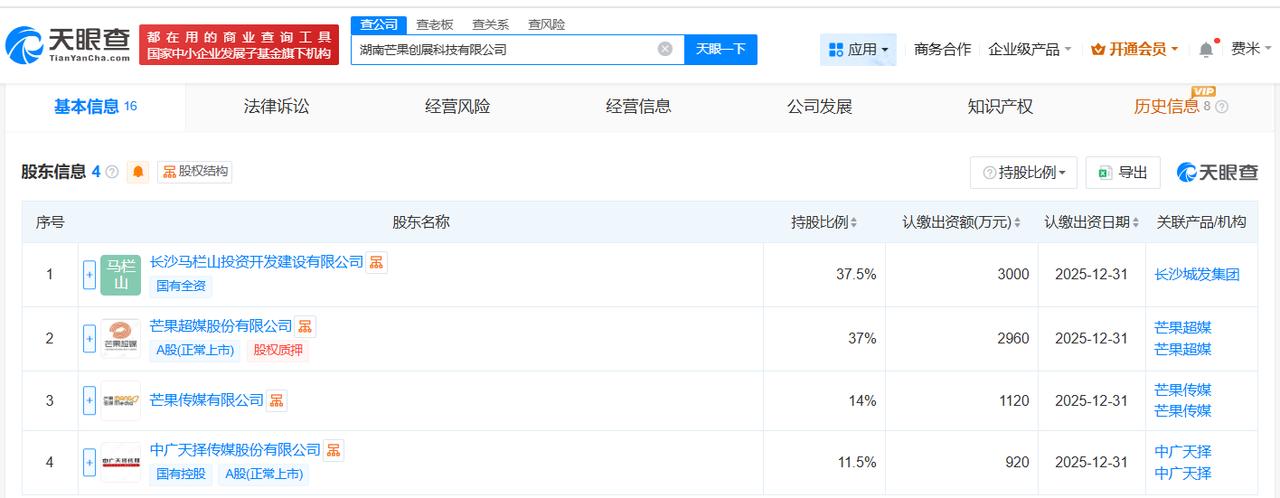
Task: Expand row for 芒果超媒股份有限公司
Action: click(90, 339)
